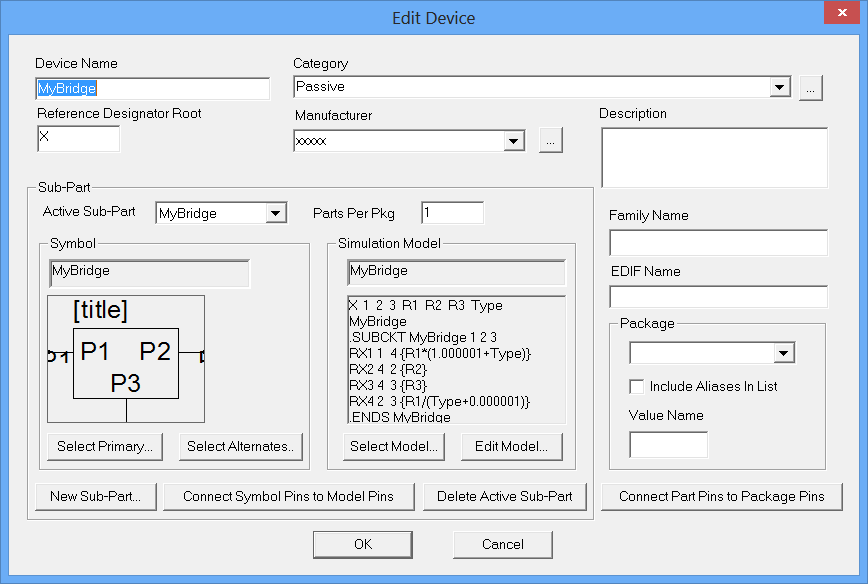Confirm the dialog with OK
The image size is (868, 584).
362,544
